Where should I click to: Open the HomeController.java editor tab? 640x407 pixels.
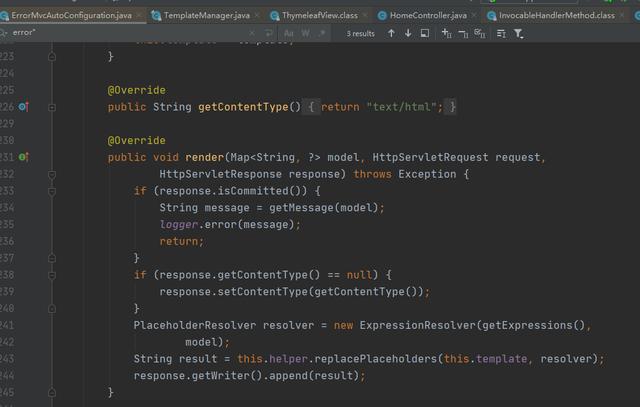[x=428, y=16]
